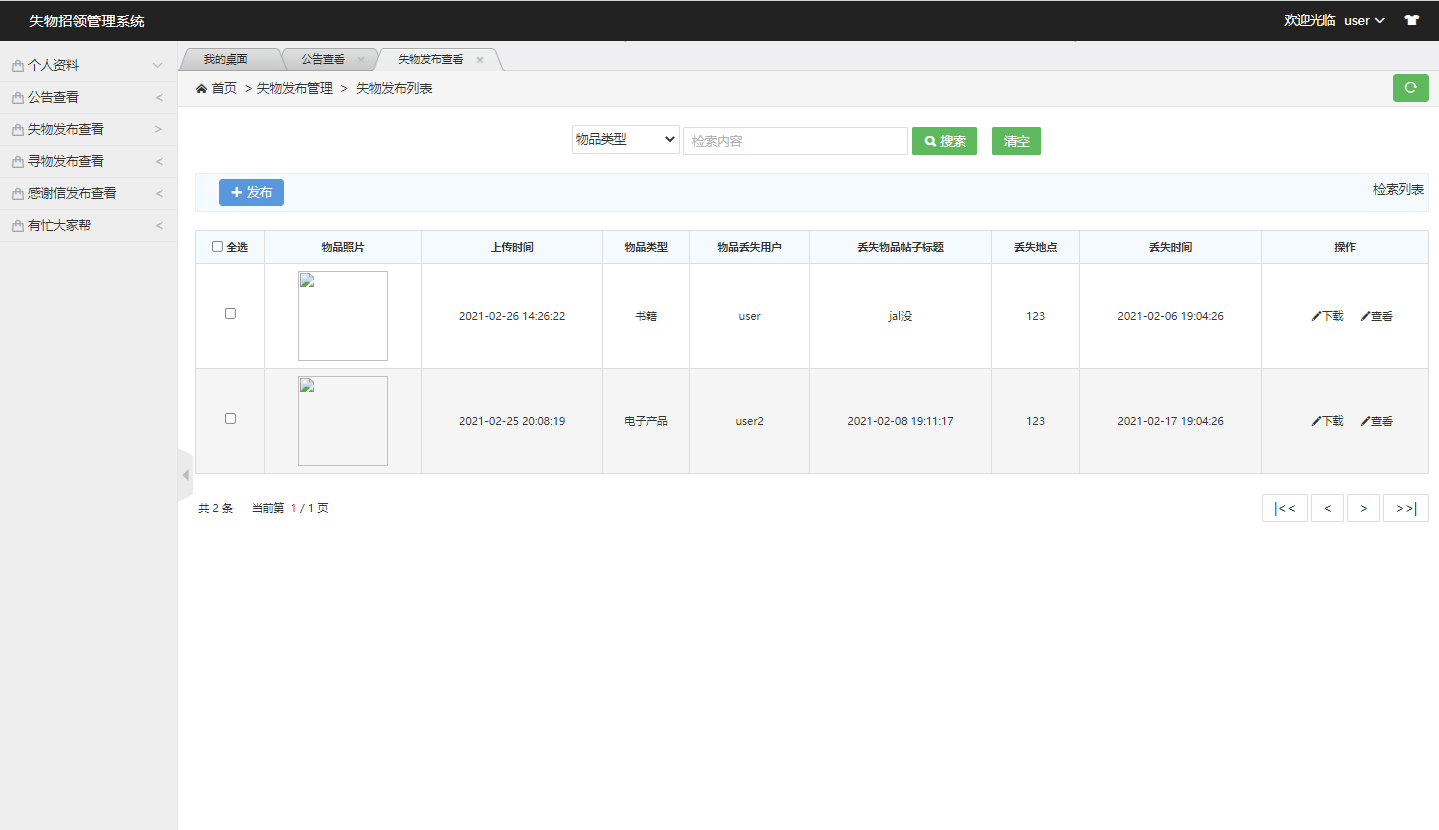Click the home icon in breadcrumb

coord(201,89)
